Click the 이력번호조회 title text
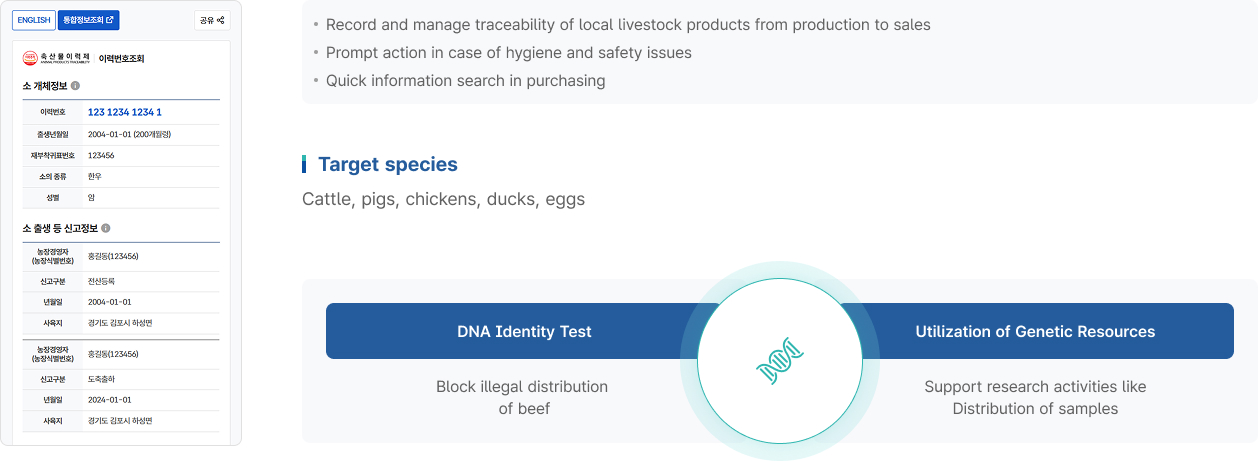This screenshot has height=461, width=1258. [x=122, y=59]
